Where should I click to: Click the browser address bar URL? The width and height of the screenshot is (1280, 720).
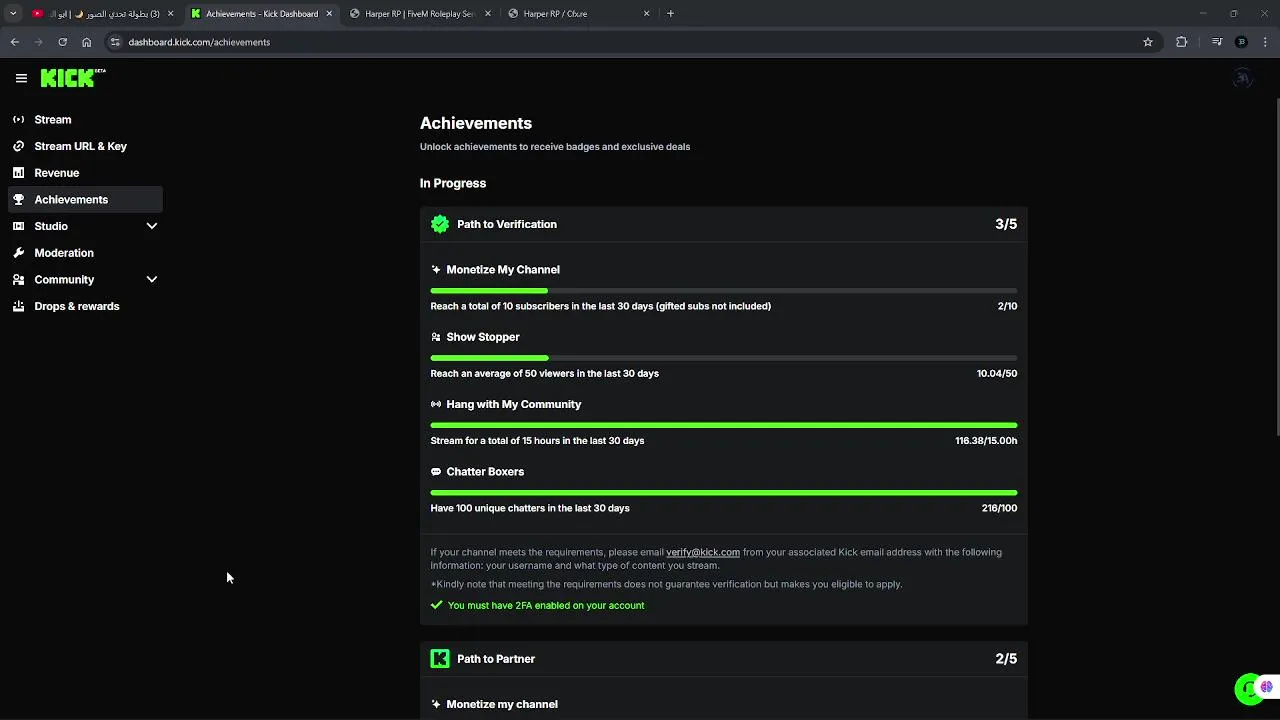[x=199, y=42]
